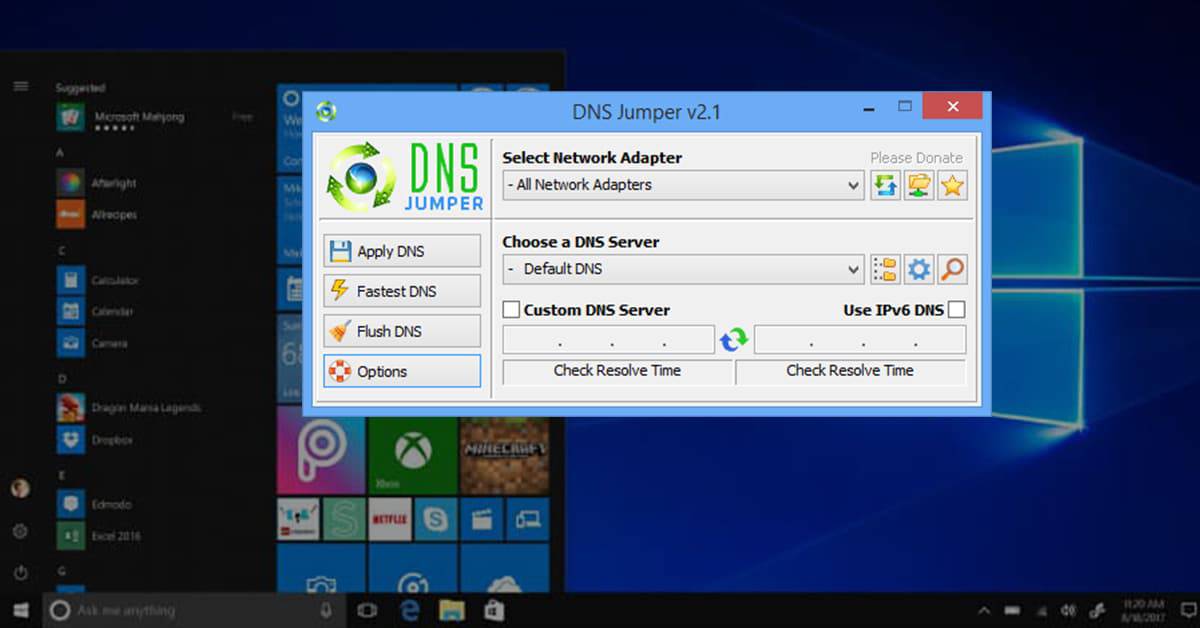Image resolution: width=1200 pixels, height=628 pixels.
Task: Click left Check Resolve Time button
Action: [x=617, y=371]
